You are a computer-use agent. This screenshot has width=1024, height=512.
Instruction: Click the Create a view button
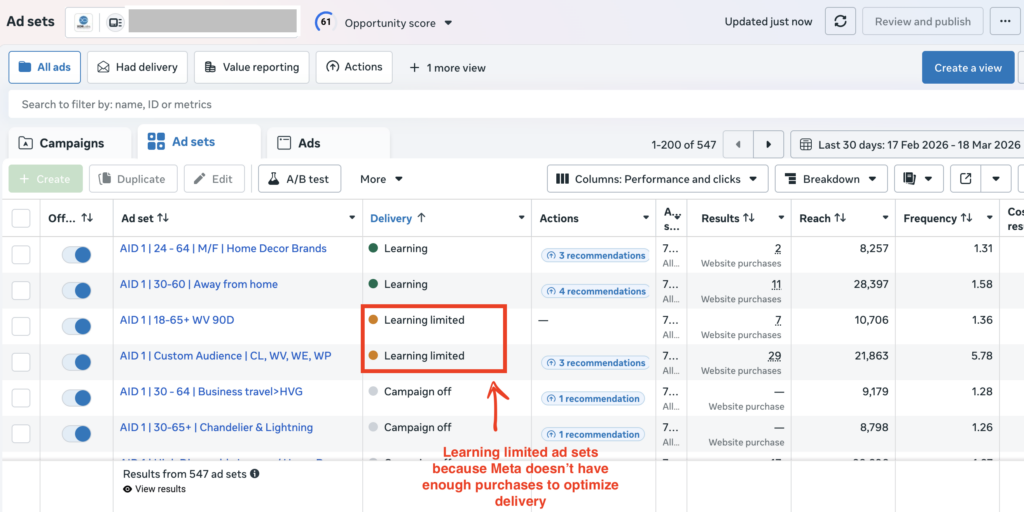(967, 68)
